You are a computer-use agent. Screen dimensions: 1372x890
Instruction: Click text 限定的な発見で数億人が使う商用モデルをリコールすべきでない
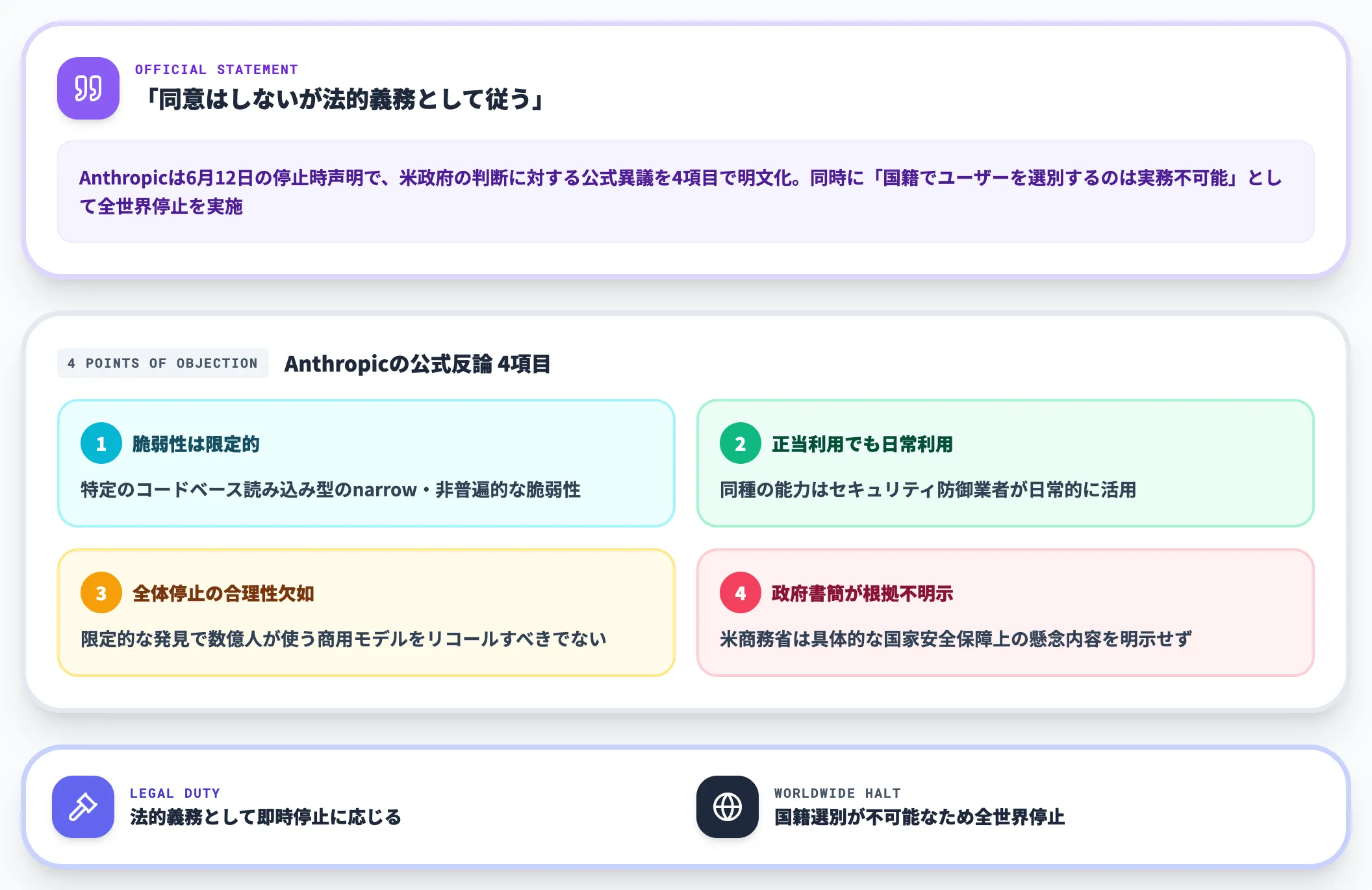point(344,639)
